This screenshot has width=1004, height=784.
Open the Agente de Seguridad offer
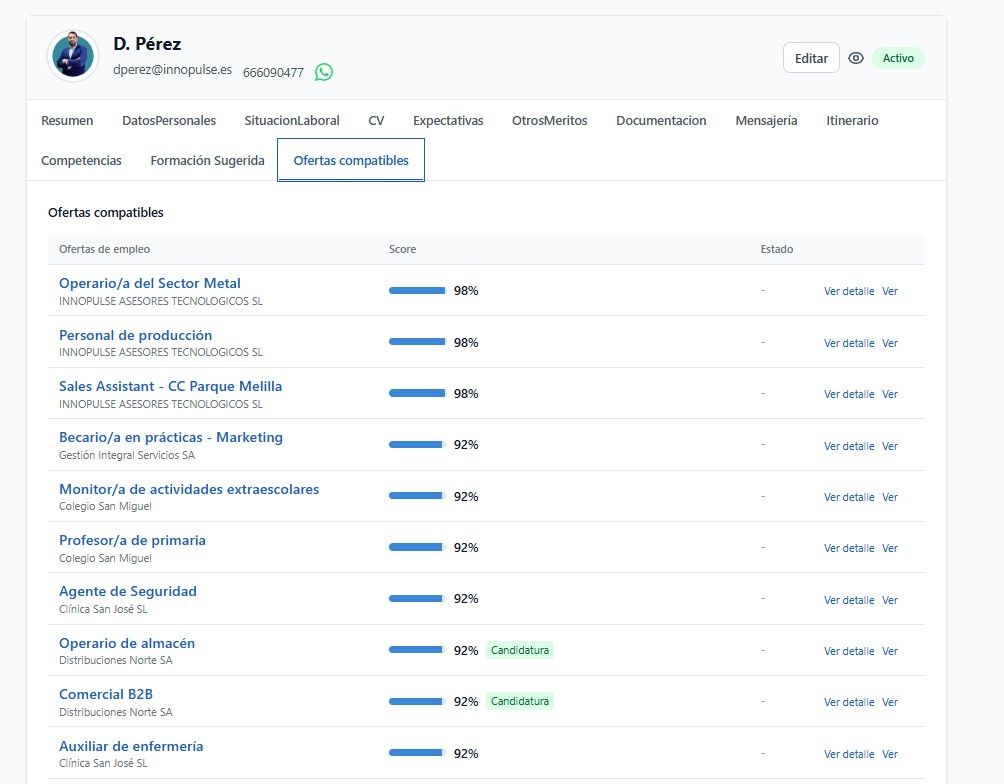coord(128,591)
